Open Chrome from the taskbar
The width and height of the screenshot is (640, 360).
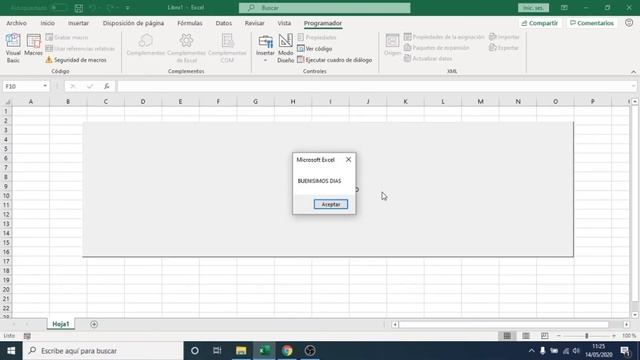tap(287, 351)
